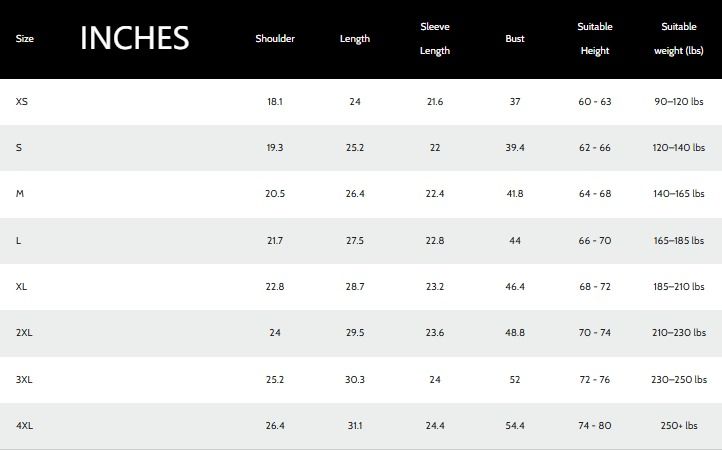Click the Shoulder column header
The width and height of the screenshot is (722, 450).
tap(275, 39)
